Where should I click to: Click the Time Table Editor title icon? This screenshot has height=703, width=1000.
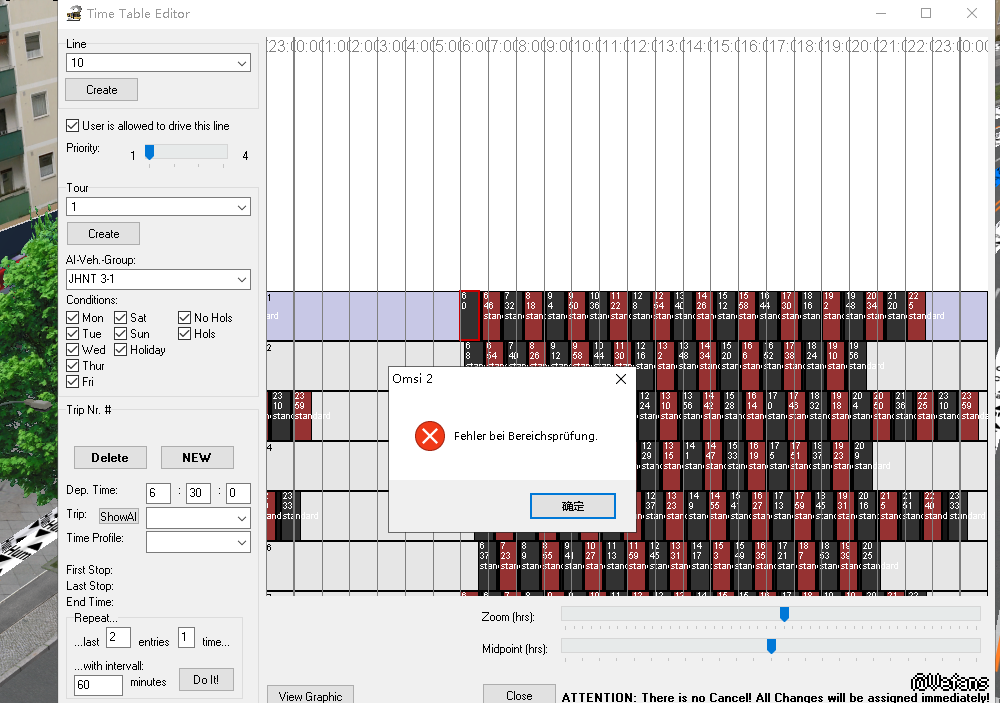[x=74, y=14]
